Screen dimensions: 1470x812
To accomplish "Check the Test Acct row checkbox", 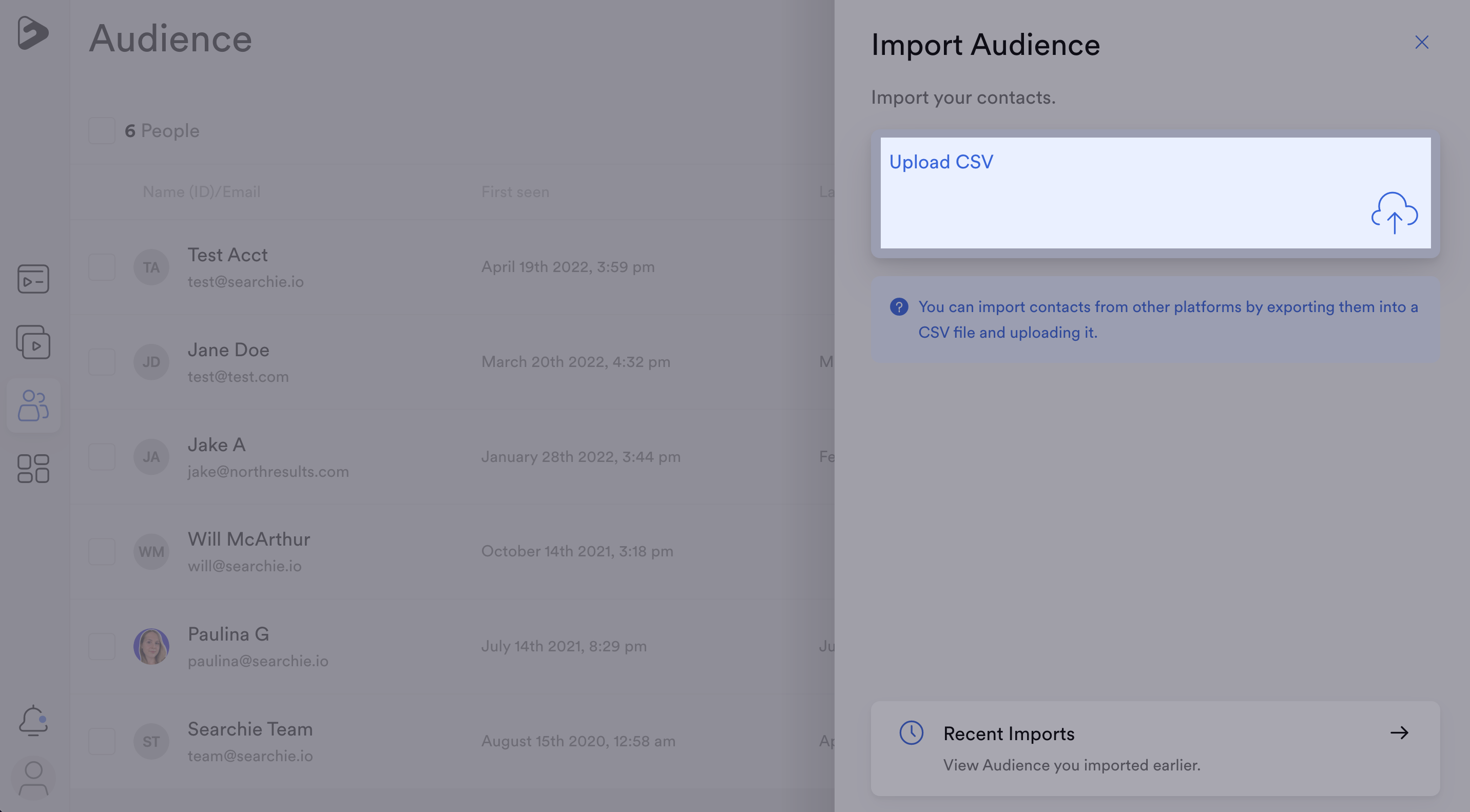I will click(x=102, y=267).
